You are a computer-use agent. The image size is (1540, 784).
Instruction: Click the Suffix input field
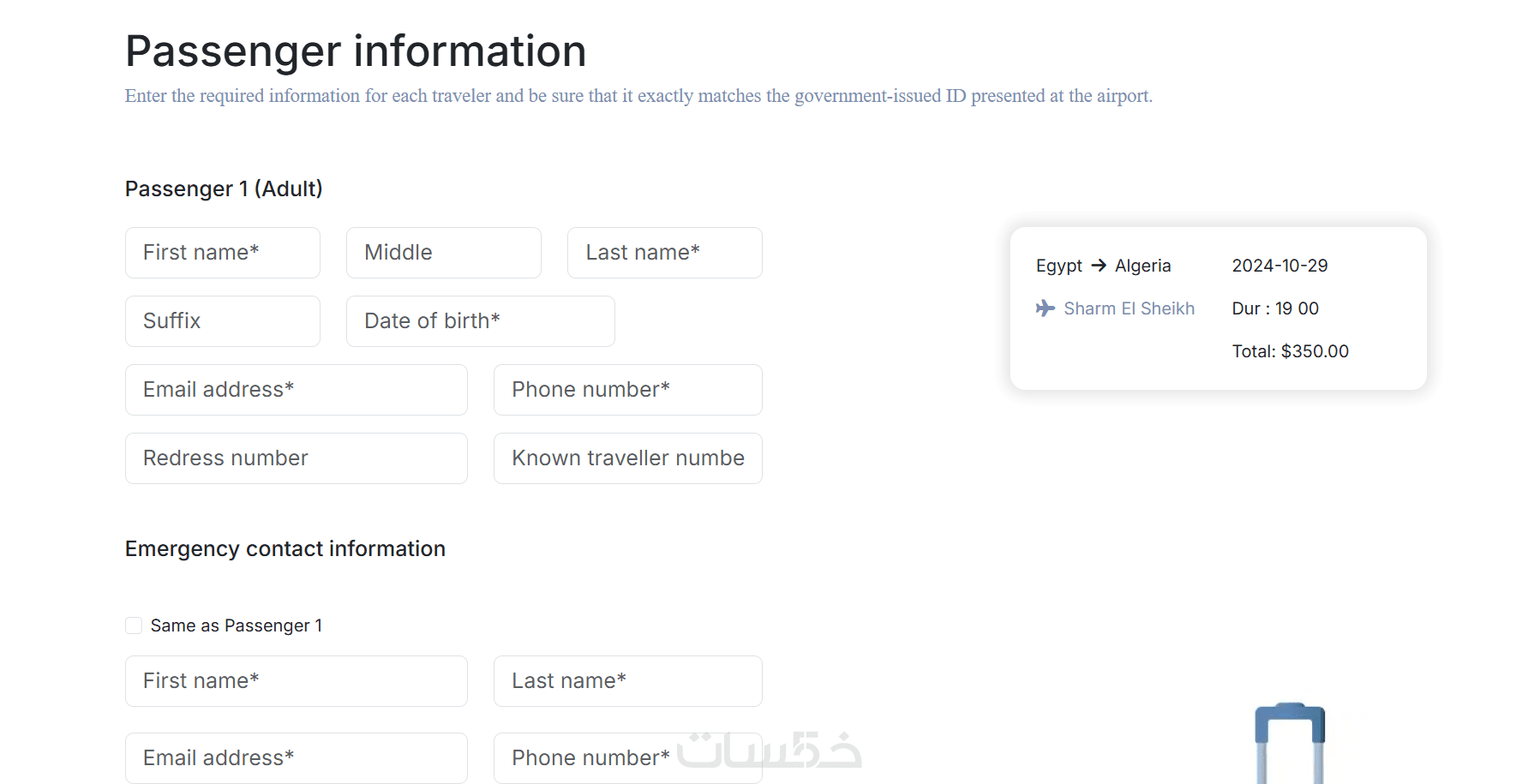click(x=223, y=321)
